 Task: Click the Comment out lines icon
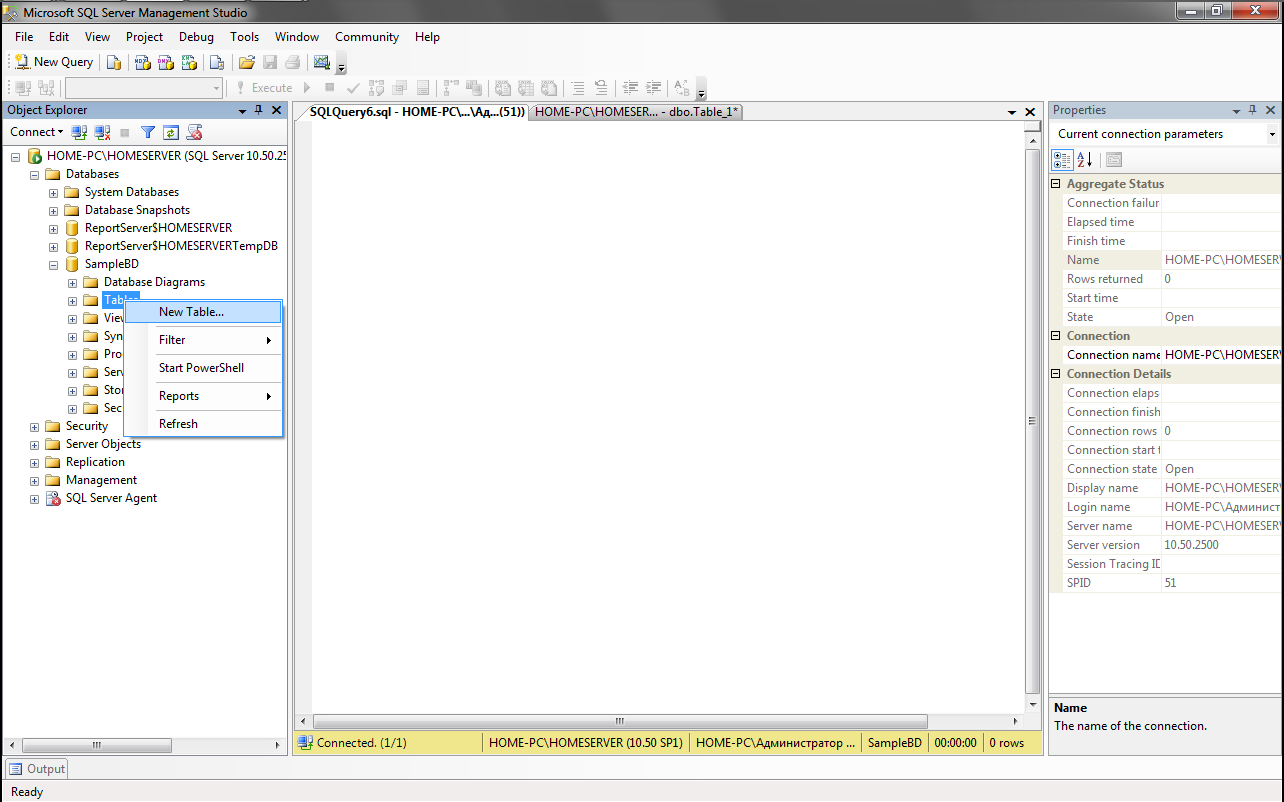pyautogui.click(x=577, y=88)
